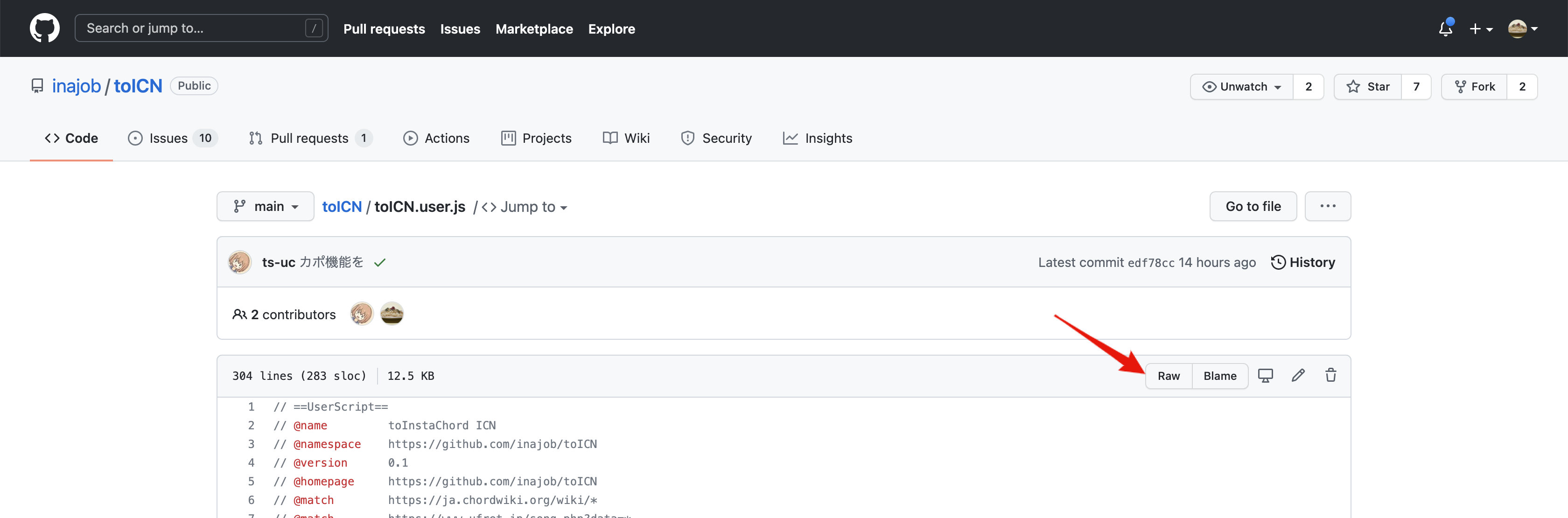1568x518 pixels.
Task: Click the Search or jump to input field
Action: coord(201,27)
